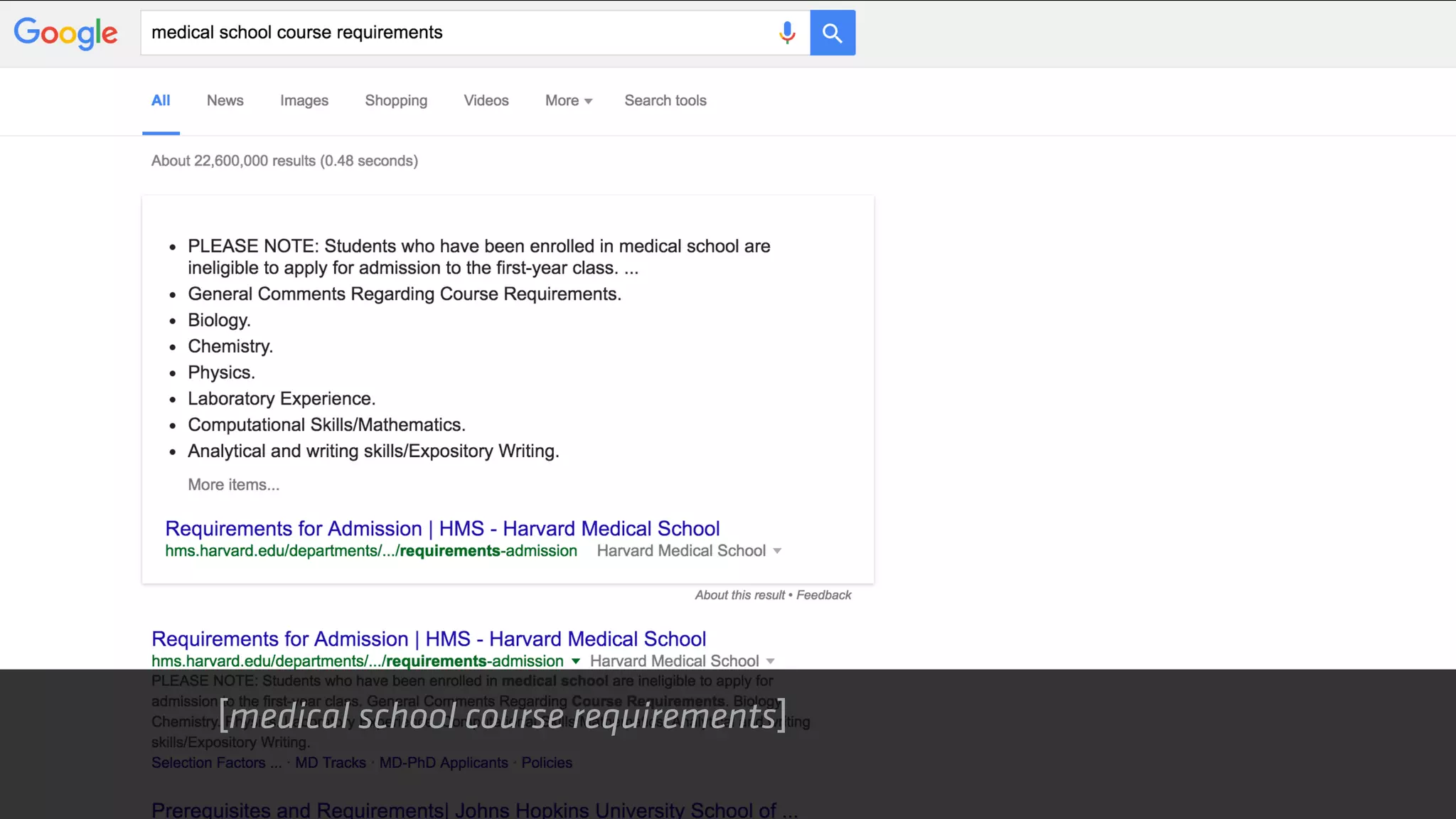
Task: Click 'About this result' link
Action: coord(739,595)
